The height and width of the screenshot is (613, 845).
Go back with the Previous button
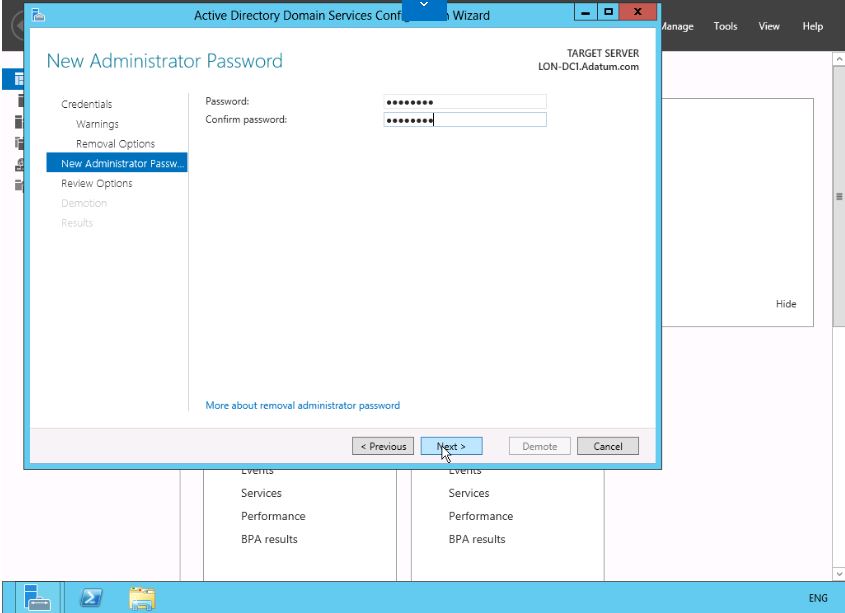coord(383,446)
